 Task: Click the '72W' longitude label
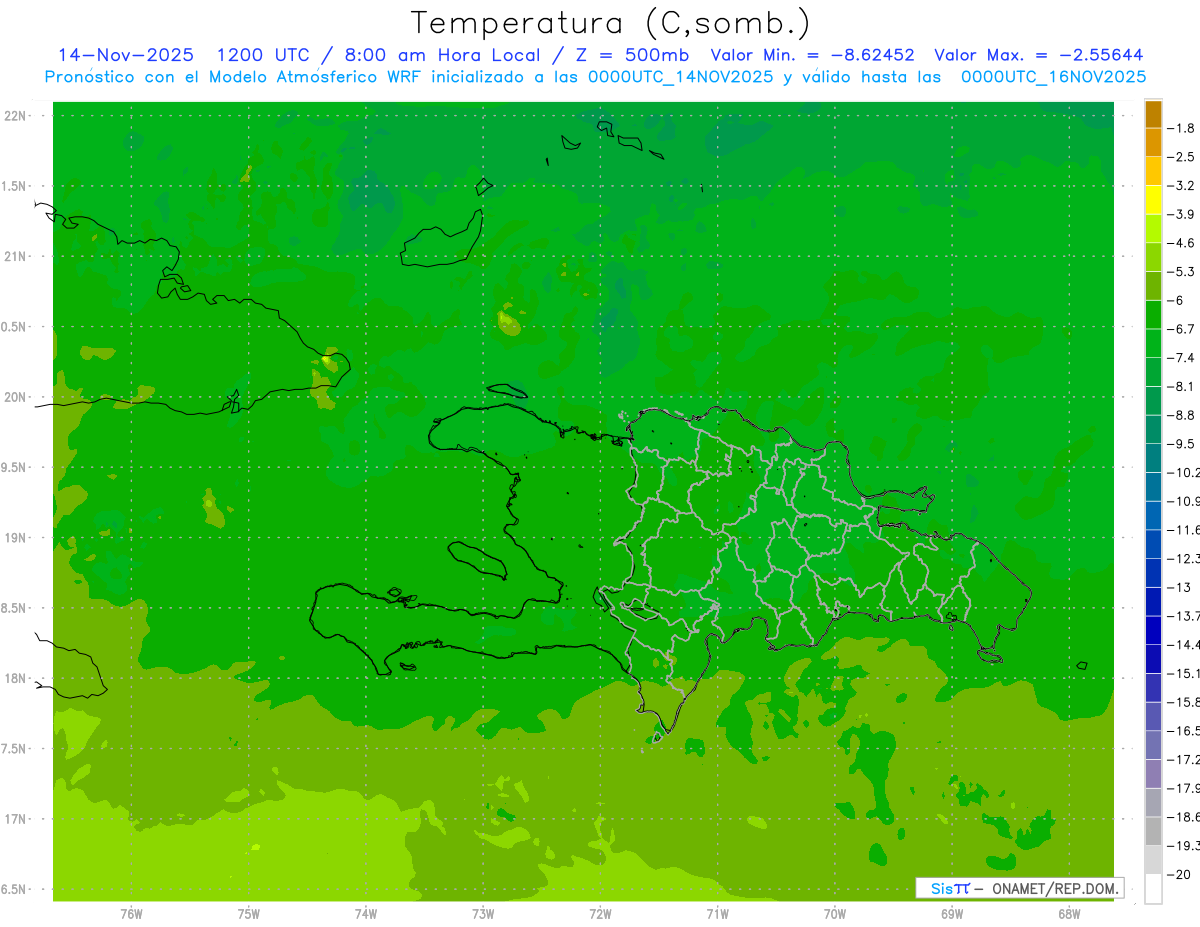pos(600,913)
